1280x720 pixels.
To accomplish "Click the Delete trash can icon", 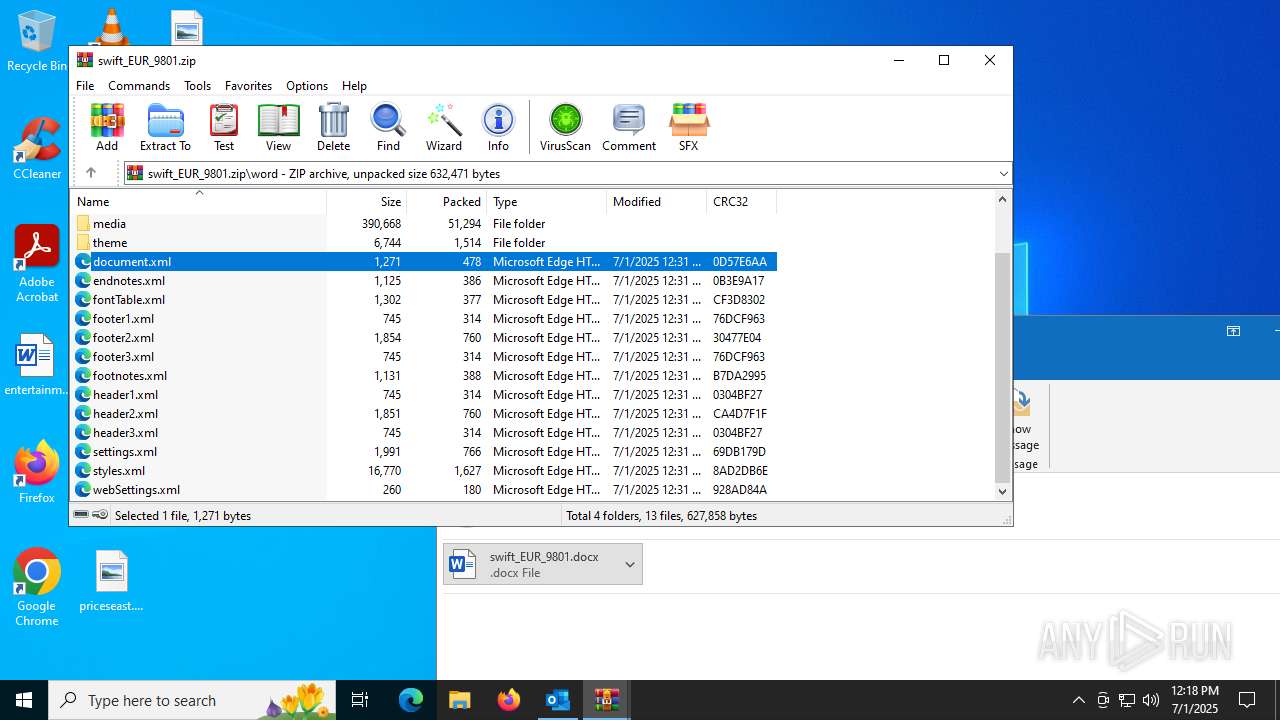I will click(333, 127).
